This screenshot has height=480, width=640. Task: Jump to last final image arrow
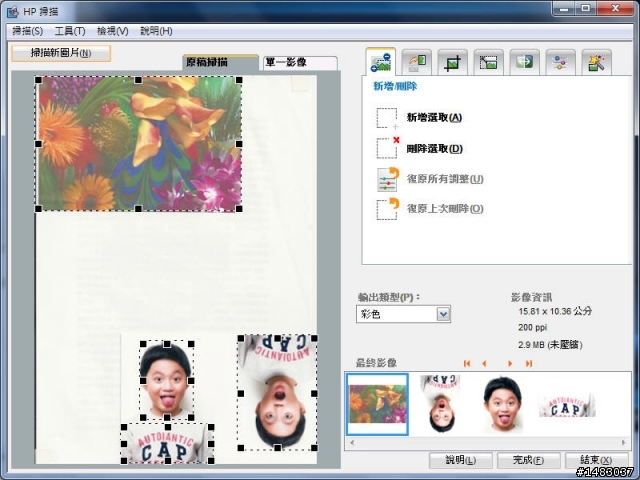click(529, 363)
